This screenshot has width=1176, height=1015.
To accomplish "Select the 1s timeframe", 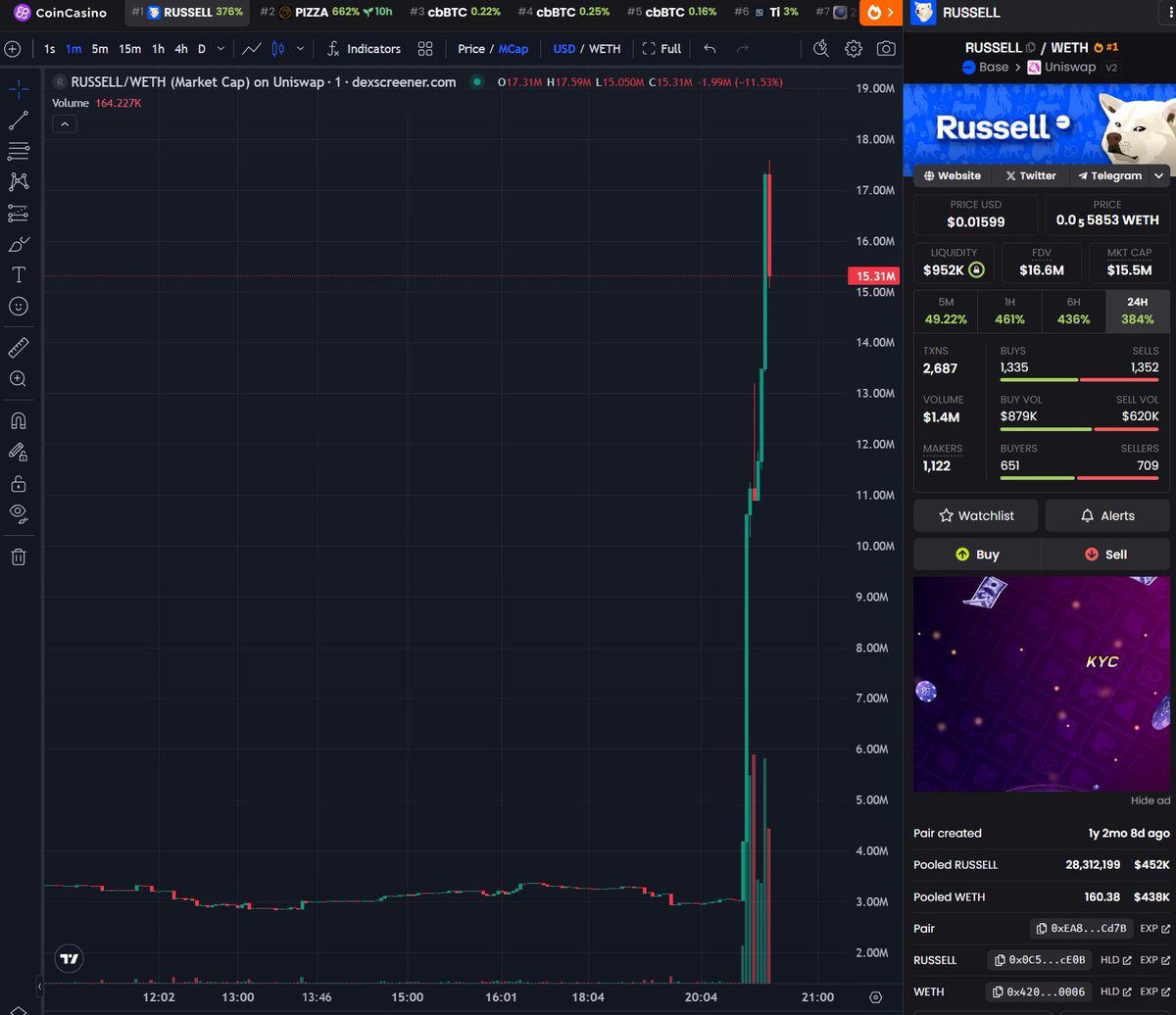I will click(x=50, y=48).
